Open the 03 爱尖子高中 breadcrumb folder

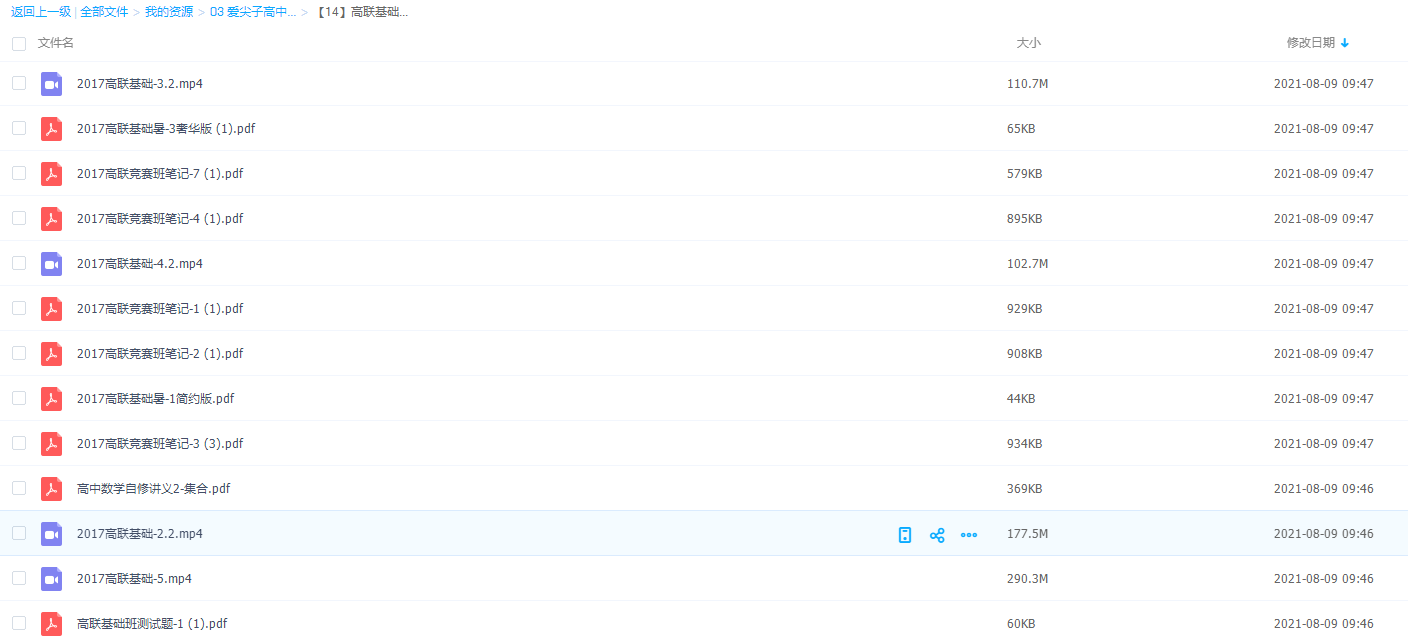click(252, 12)
